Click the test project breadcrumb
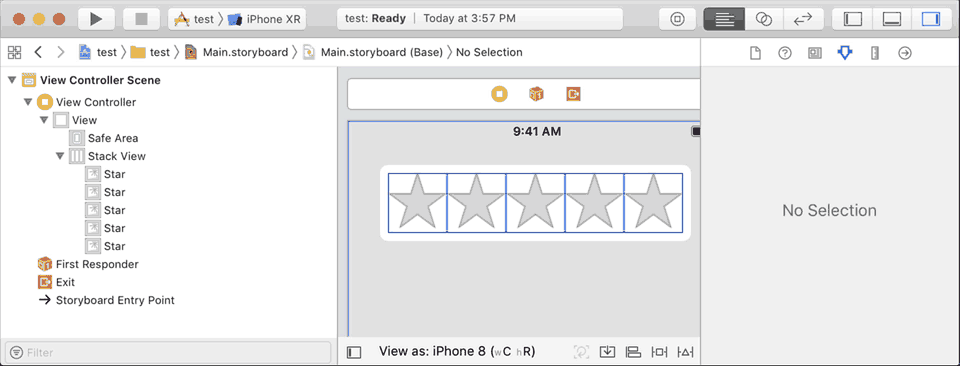Screen dimensions: 960x366 [97, 52]
